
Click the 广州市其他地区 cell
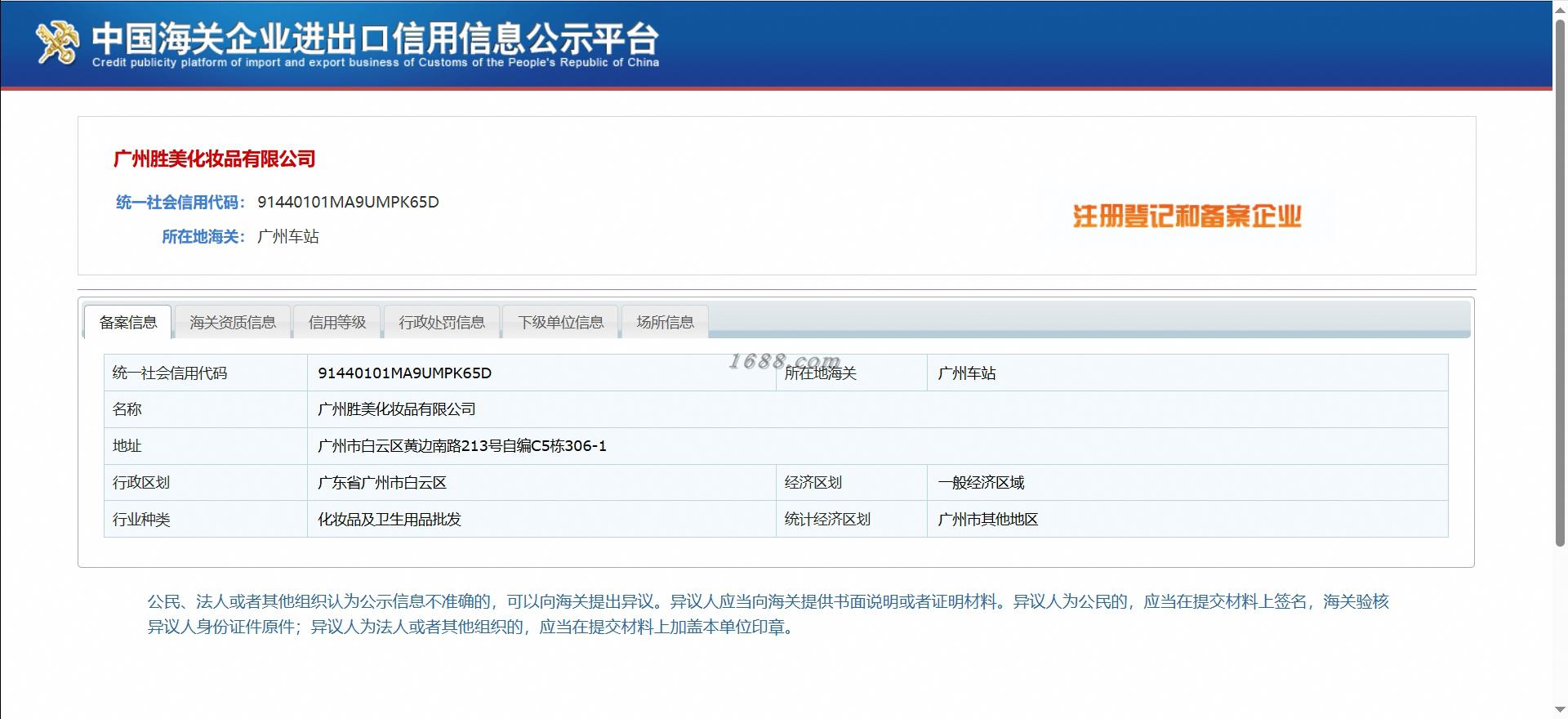[1187, 519]
